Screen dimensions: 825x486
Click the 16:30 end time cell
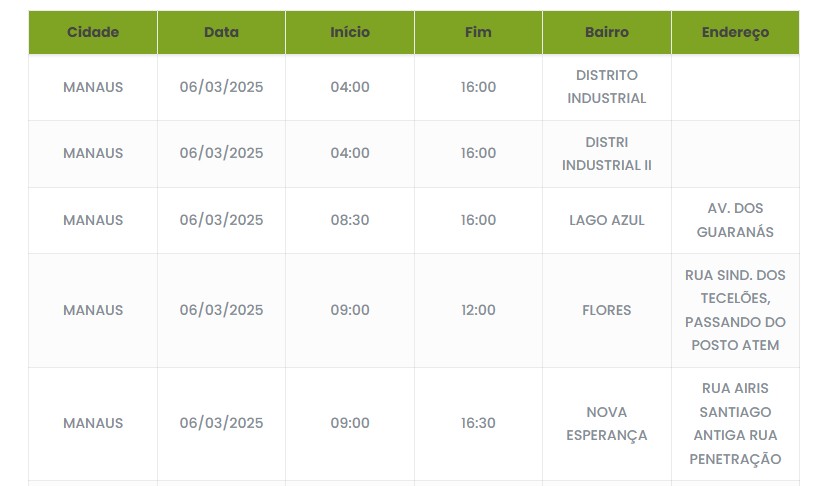click(x=478, y=423)
